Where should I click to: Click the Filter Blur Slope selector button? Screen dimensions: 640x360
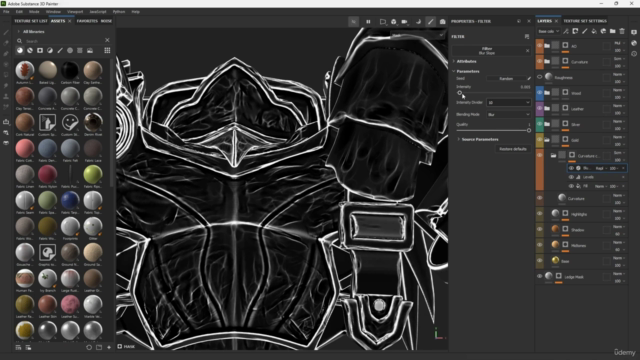point(487,51)
